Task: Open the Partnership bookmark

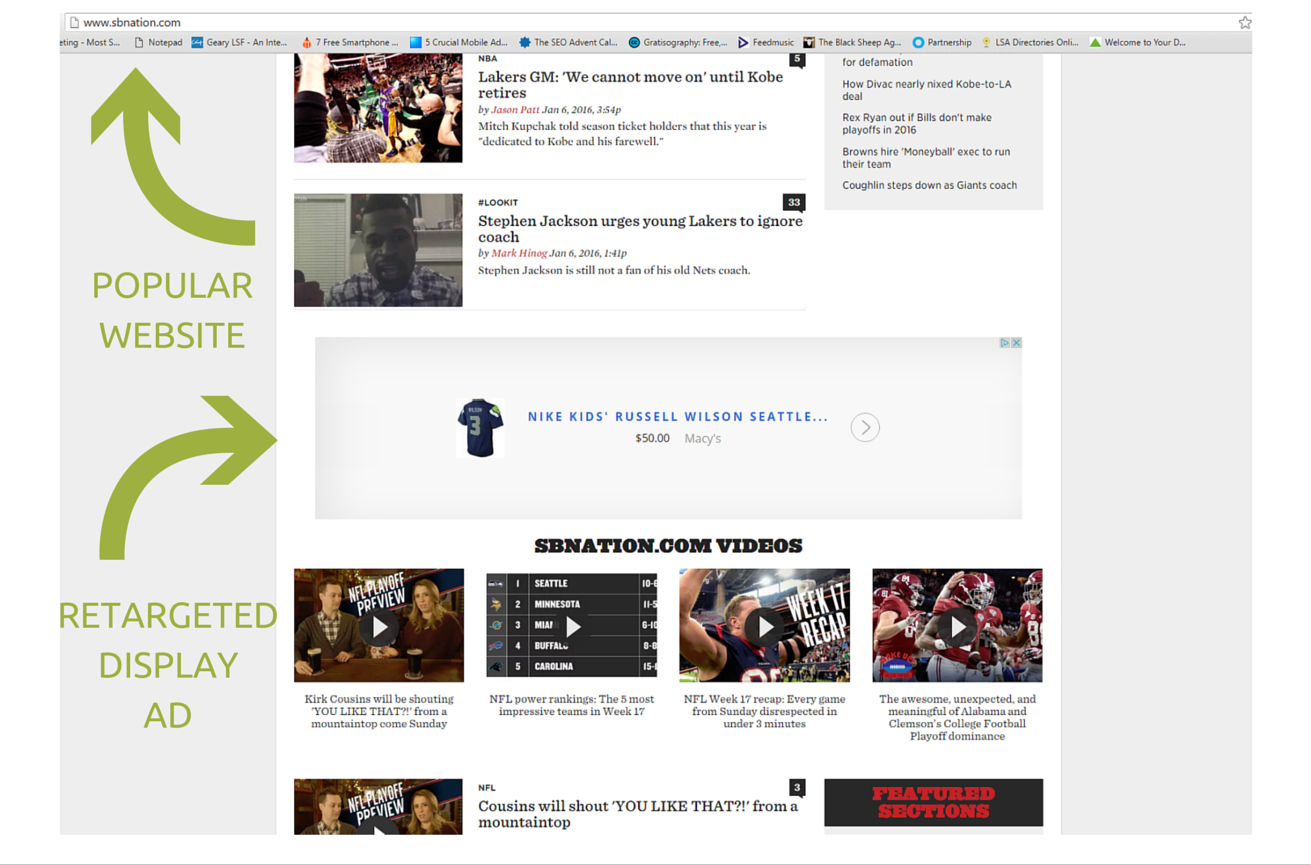Action: coord(941,42)
